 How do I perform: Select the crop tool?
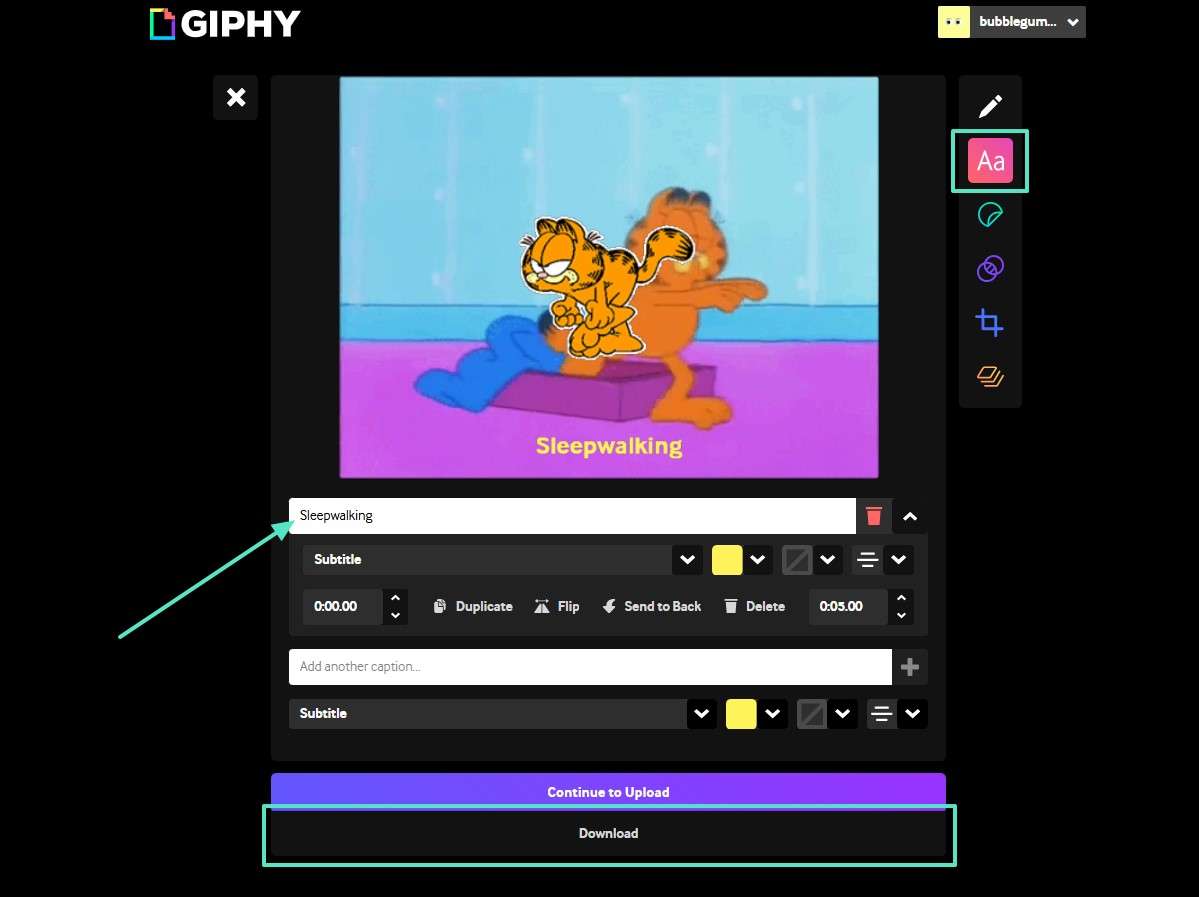coord(989,323)
